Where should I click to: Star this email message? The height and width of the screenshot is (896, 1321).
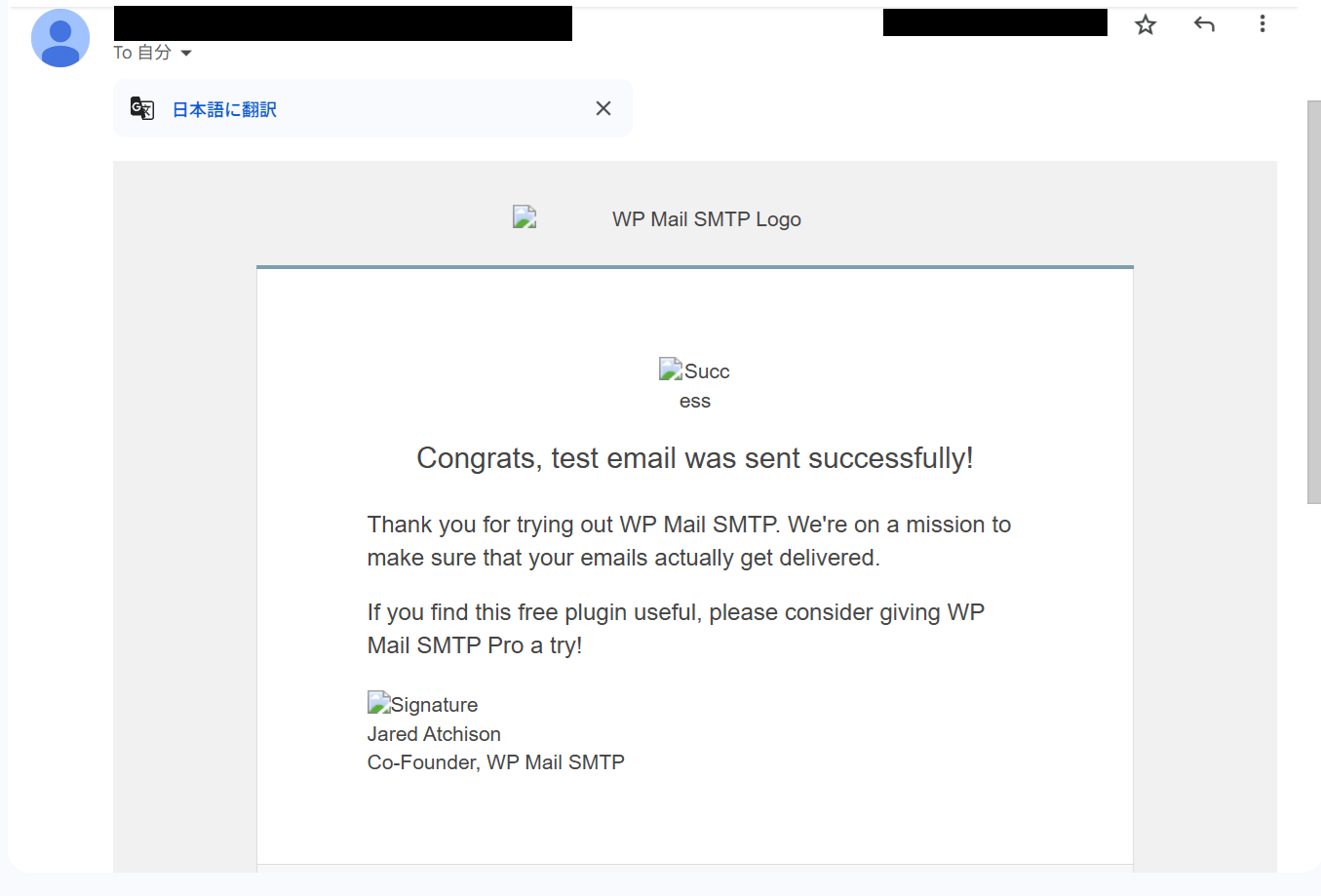coord(1146,24)
